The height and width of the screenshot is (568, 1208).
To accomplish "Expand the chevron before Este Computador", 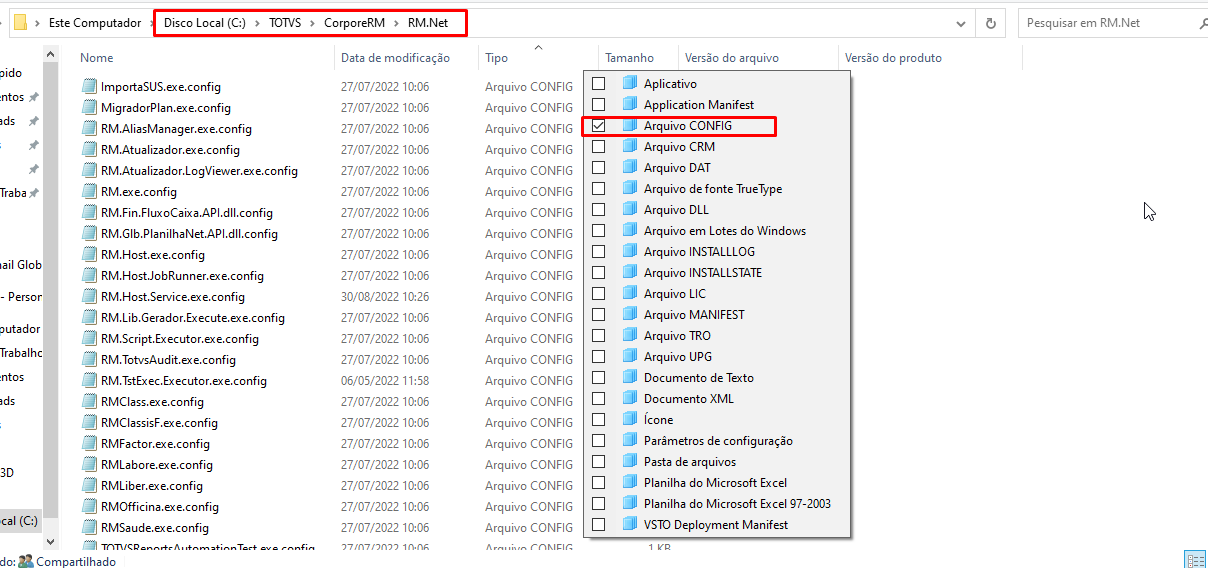I will pyautogui.click(x=37, y=23).
